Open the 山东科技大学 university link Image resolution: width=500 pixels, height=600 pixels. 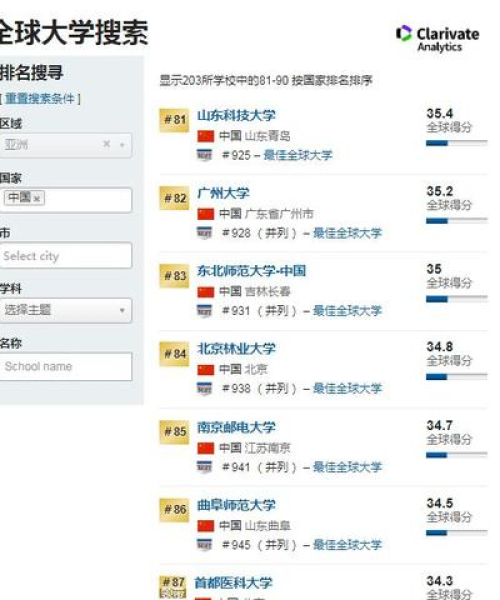236,115
